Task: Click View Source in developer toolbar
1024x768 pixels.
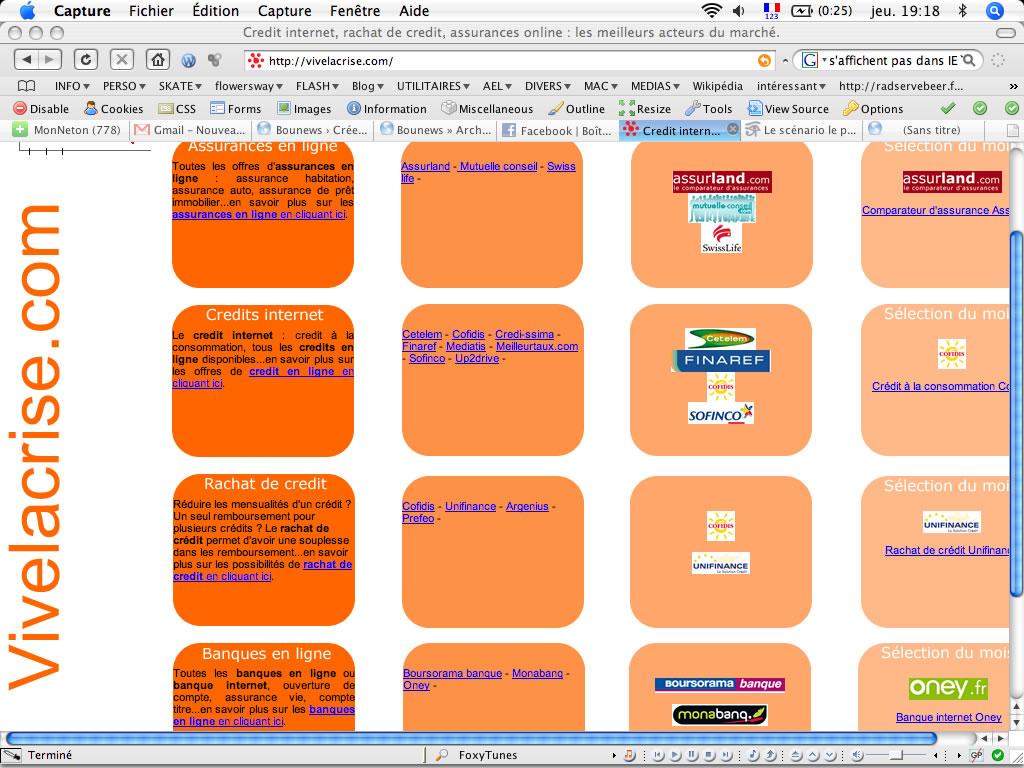Action: [788, 108]
